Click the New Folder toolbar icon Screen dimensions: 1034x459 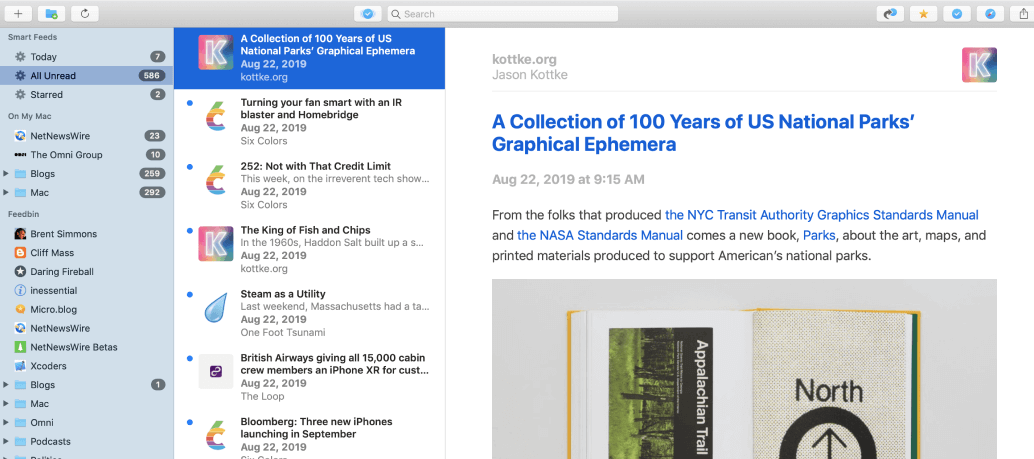coord(51,13)
